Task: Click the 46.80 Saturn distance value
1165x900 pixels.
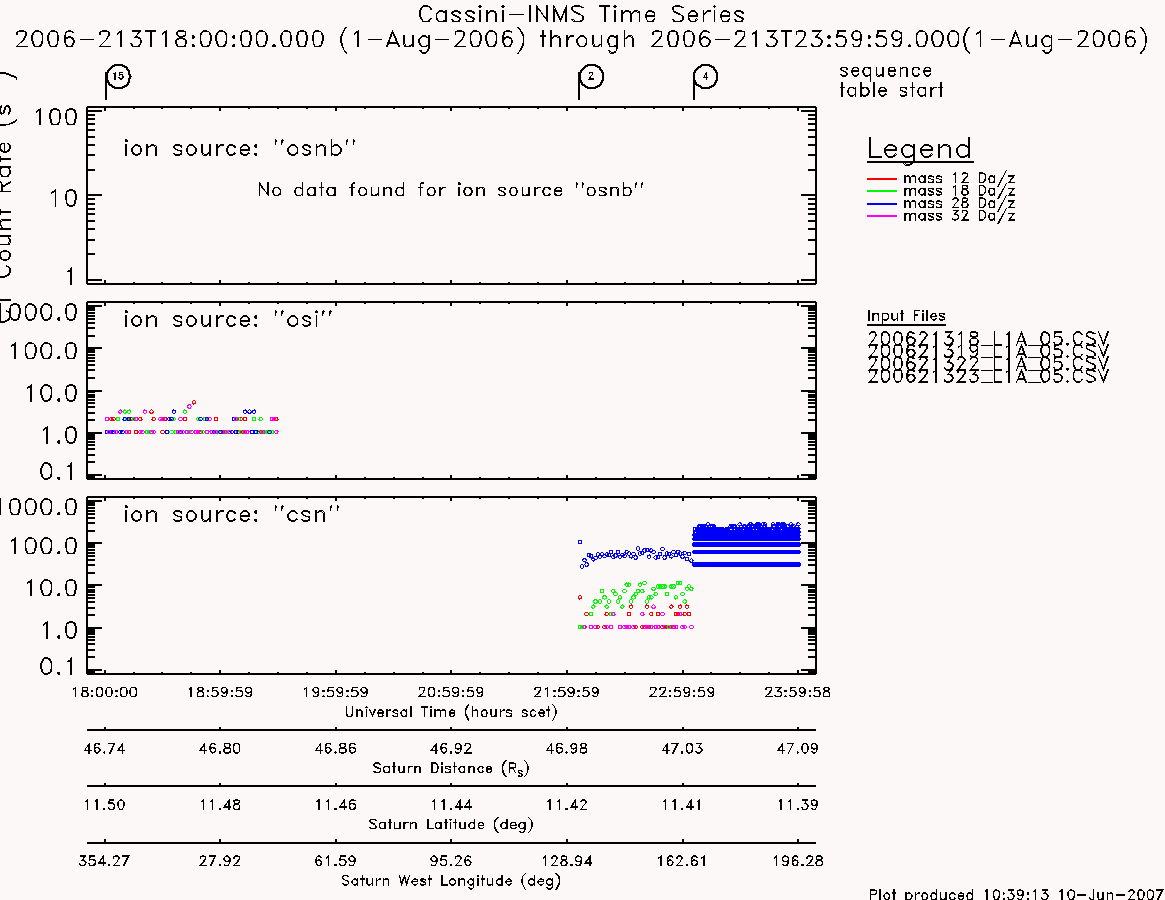Action: point(220,748)
